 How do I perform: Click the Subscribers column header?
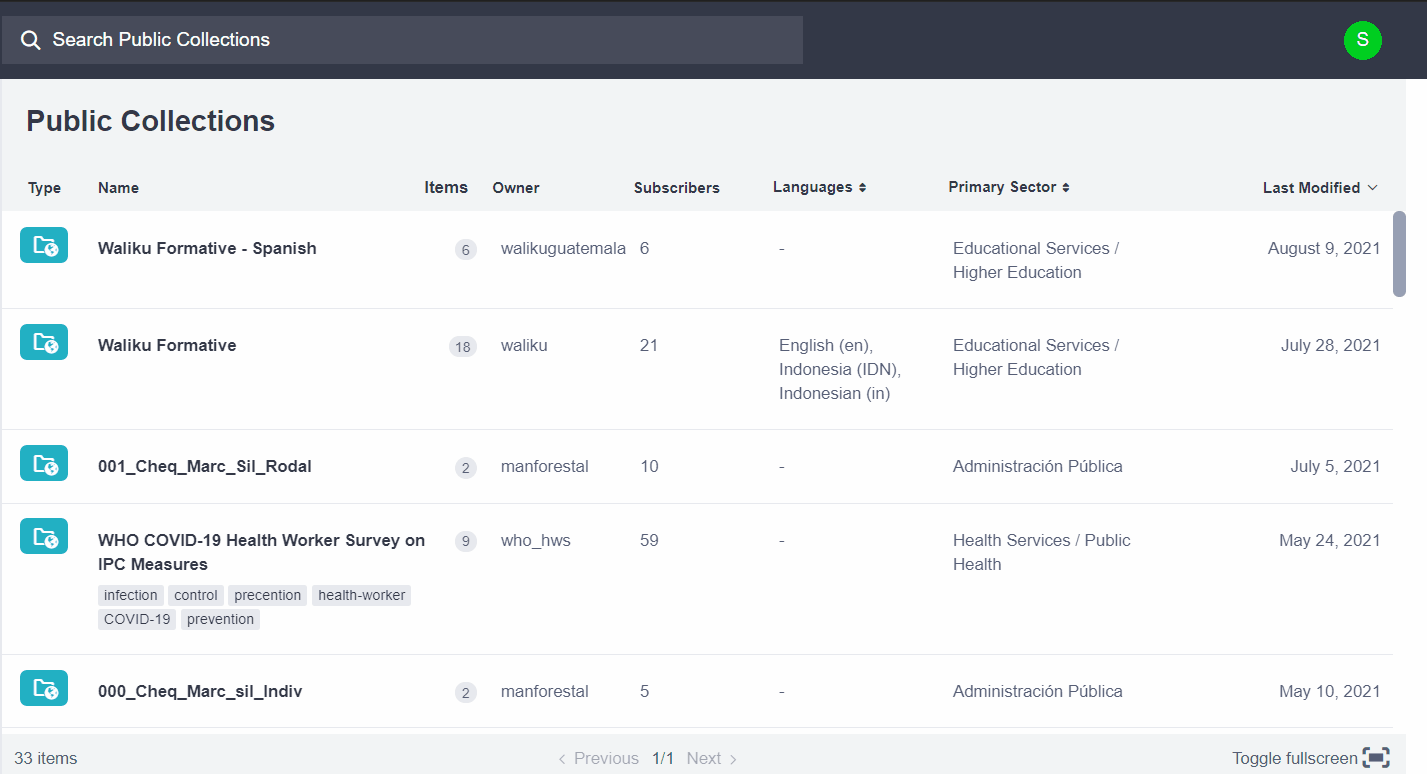pos(676,188)
